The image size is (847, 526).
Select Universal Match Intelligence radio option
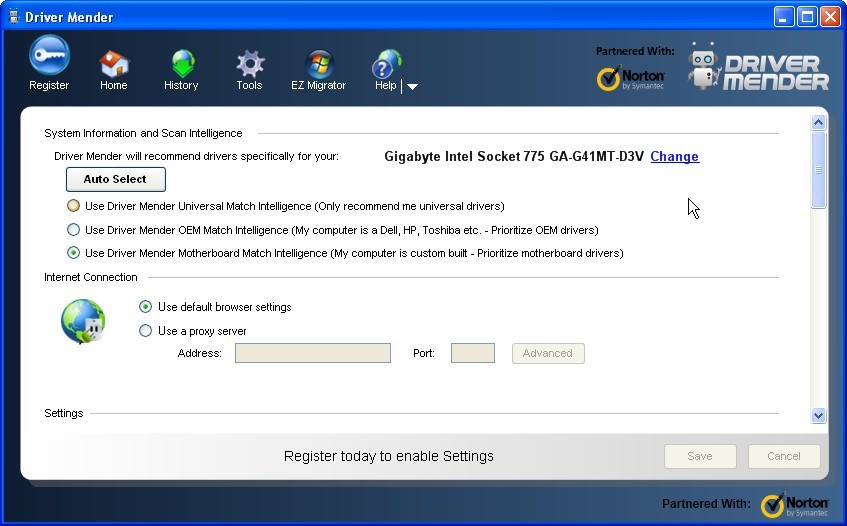click(73, 206)
